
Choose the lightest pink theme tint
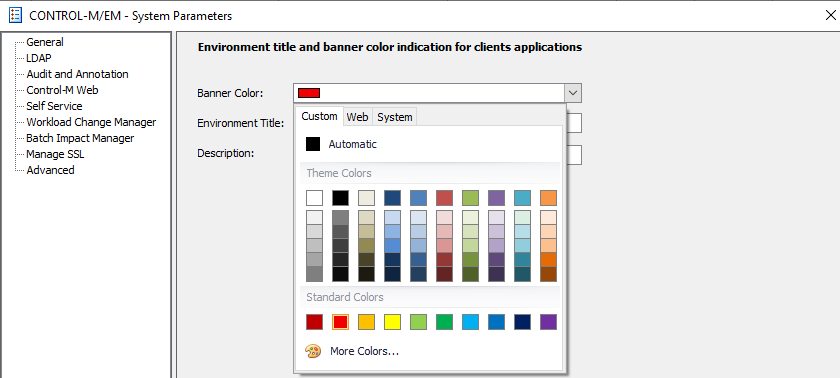444,217
